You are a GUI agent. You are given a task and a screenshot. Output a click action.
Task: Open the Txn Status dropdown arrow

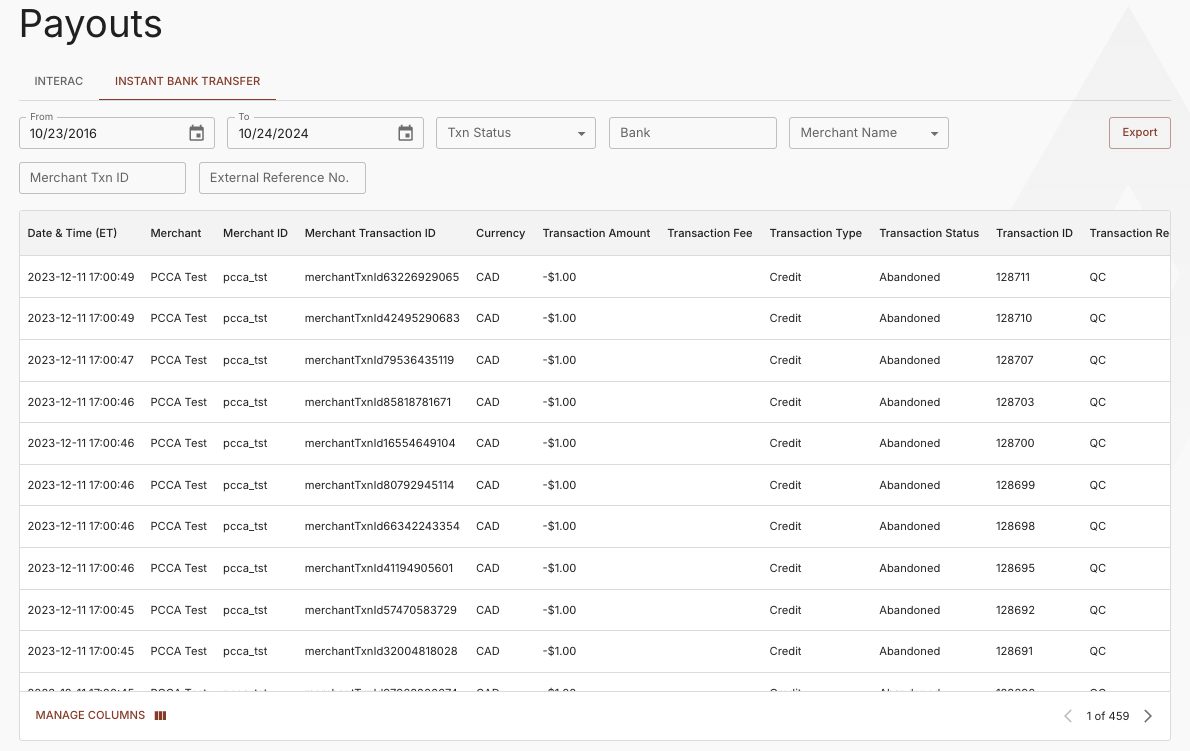click(x=581, y=133)
